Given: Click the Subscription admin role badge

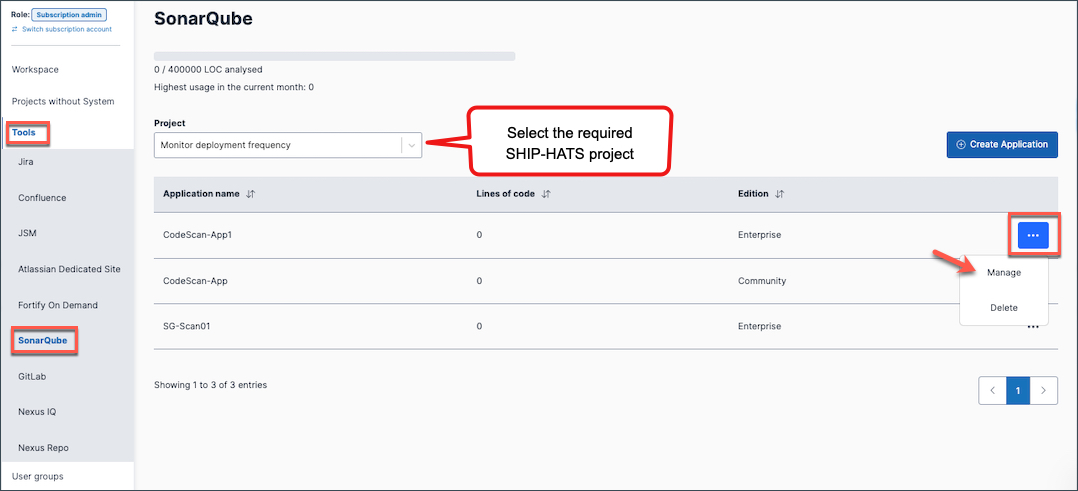Looking at the screenshot, I should tap(69, 14).
